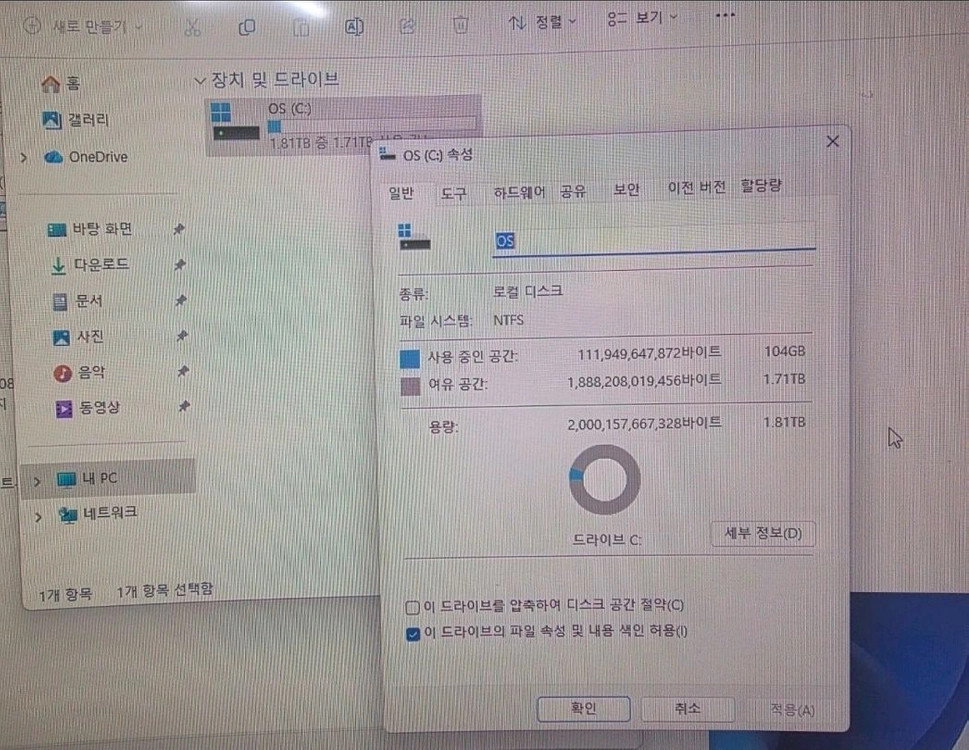Click the 적용(A) button
This screenshot has height=750, width=969.
point(792,710)
